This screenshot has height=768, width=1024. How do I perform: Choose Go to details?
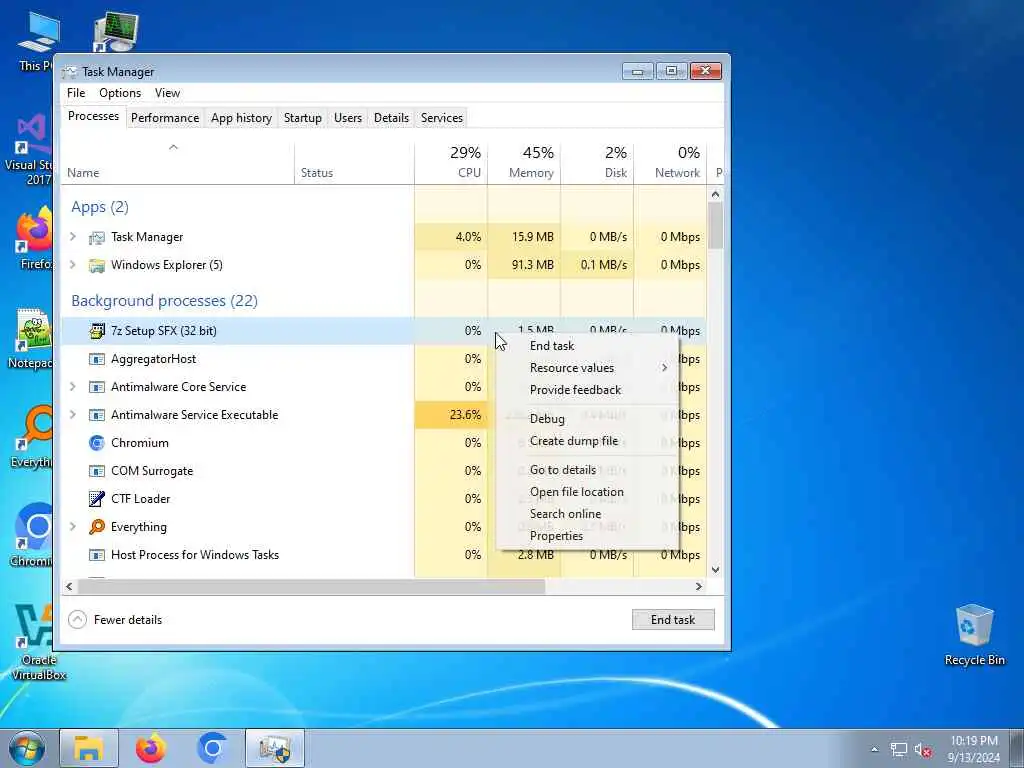tap(587, 470)
